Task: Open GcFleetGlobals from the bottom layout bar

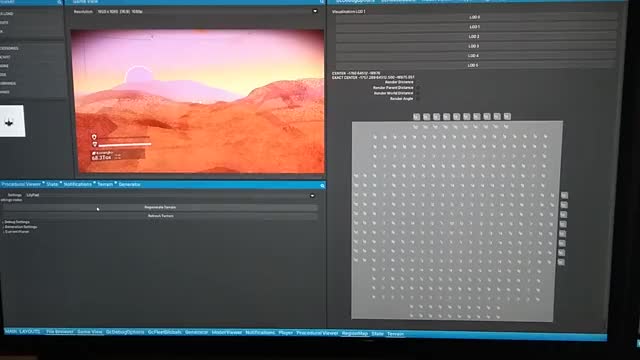Action: (x=164, y=332)
